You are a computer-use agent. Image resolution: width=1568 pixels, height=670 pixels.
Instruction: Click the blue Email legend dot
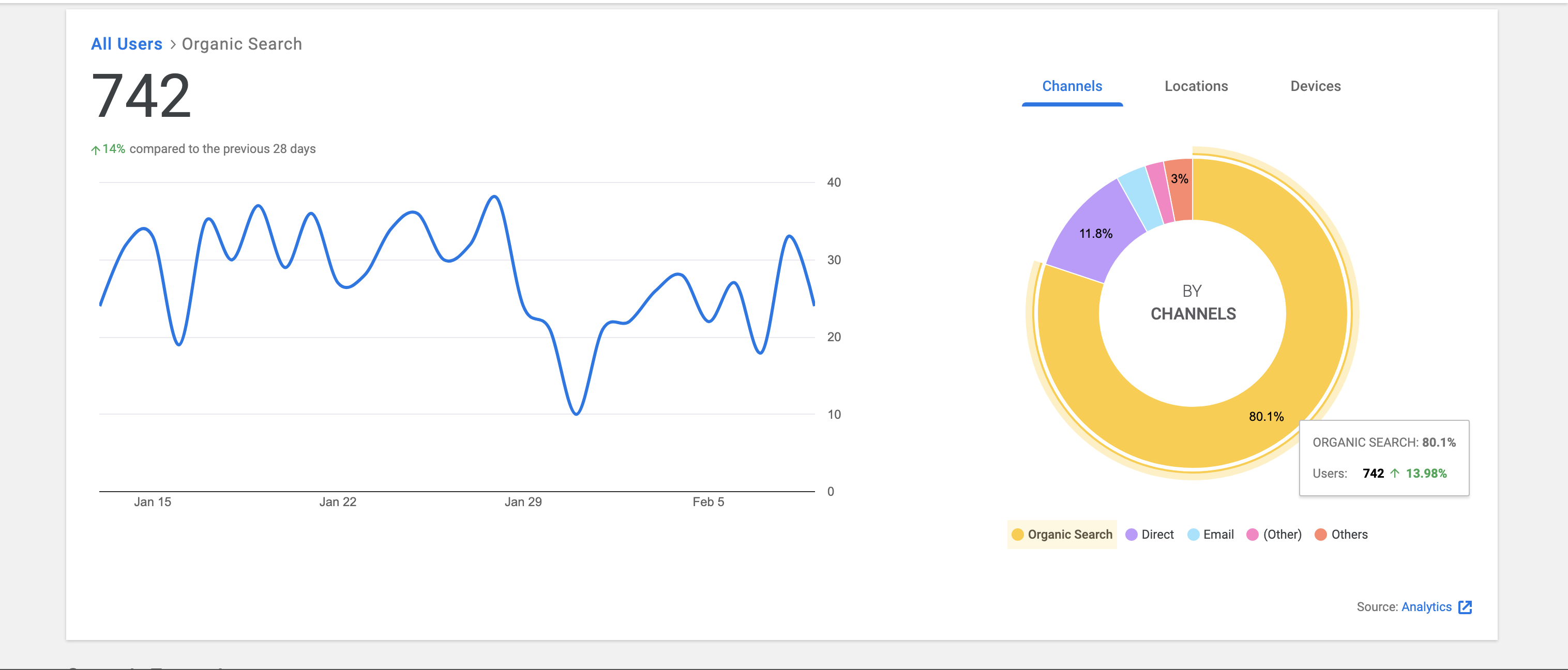pyautogui.click(x=1193, y=535)
